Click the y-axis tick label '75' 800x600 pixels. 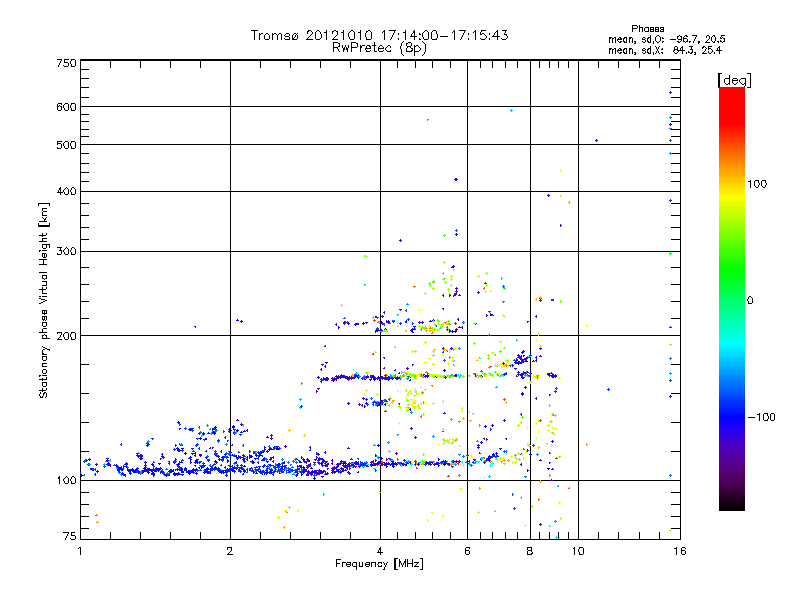(x=70, y=536)
